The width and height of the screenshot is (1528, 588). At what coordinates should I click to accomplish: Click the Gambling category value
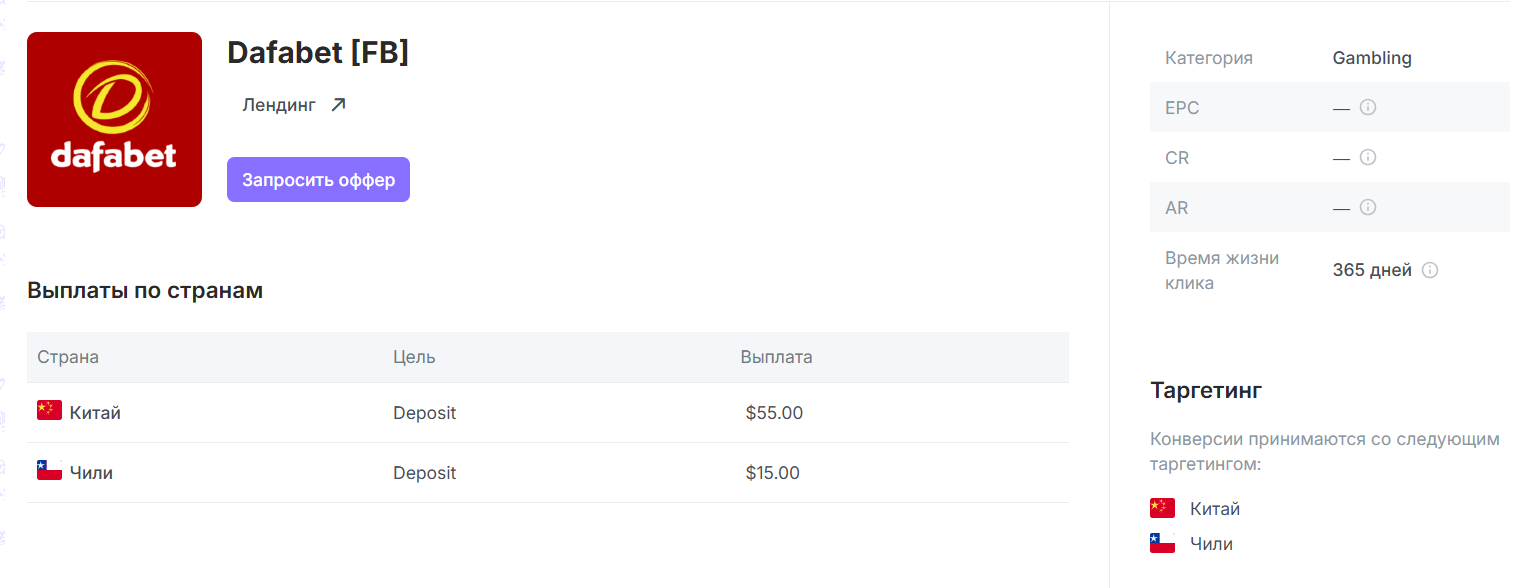[1372, 58]
